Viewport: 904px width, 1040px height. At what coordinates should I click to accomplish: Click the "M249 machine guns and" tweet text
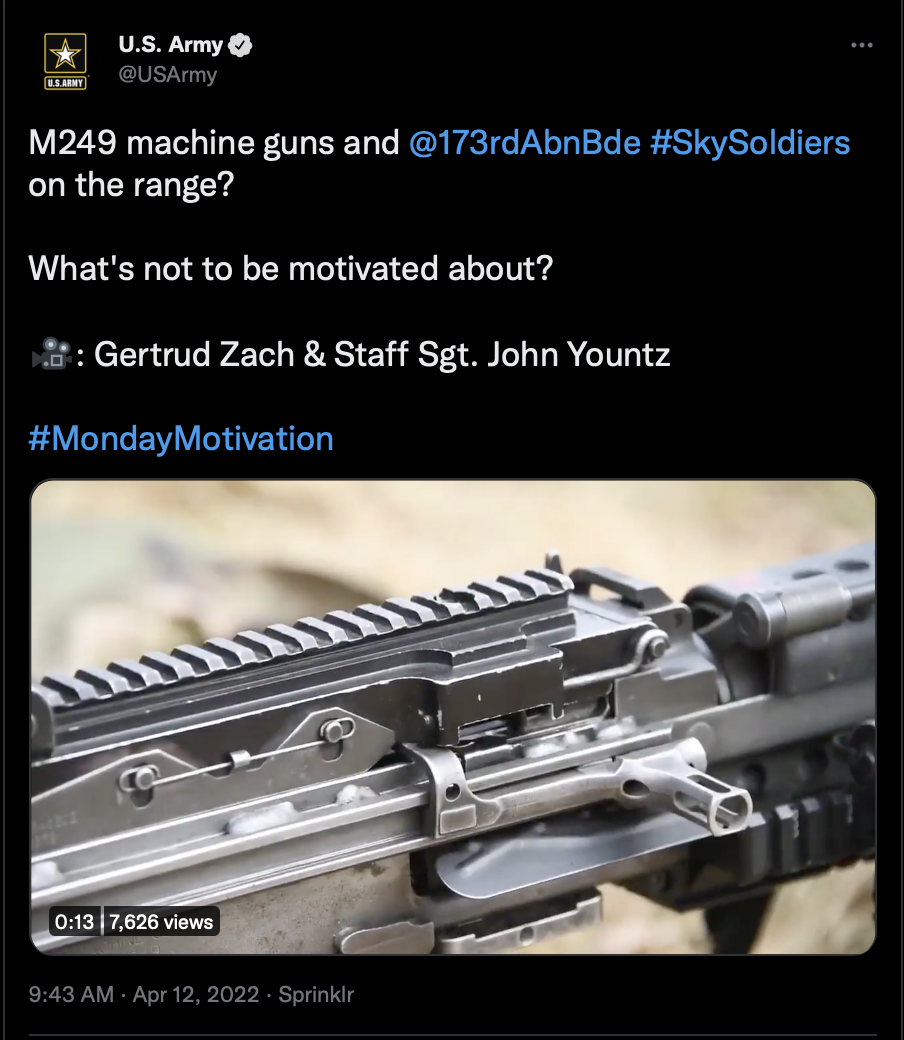tap(214, 143)
